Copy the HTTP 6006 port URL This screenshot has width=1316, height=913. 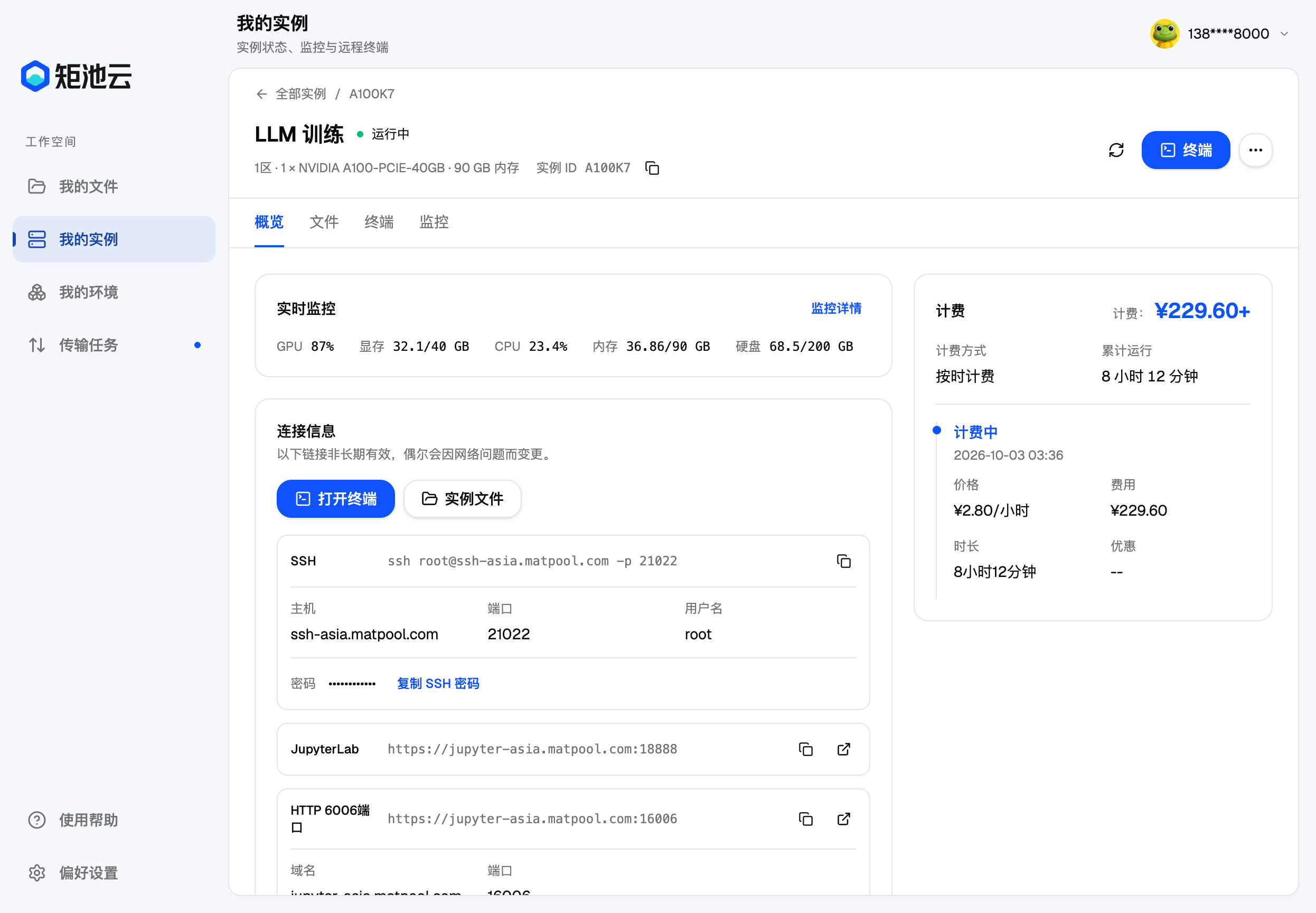pyautogui.click(x=805, y=819)
